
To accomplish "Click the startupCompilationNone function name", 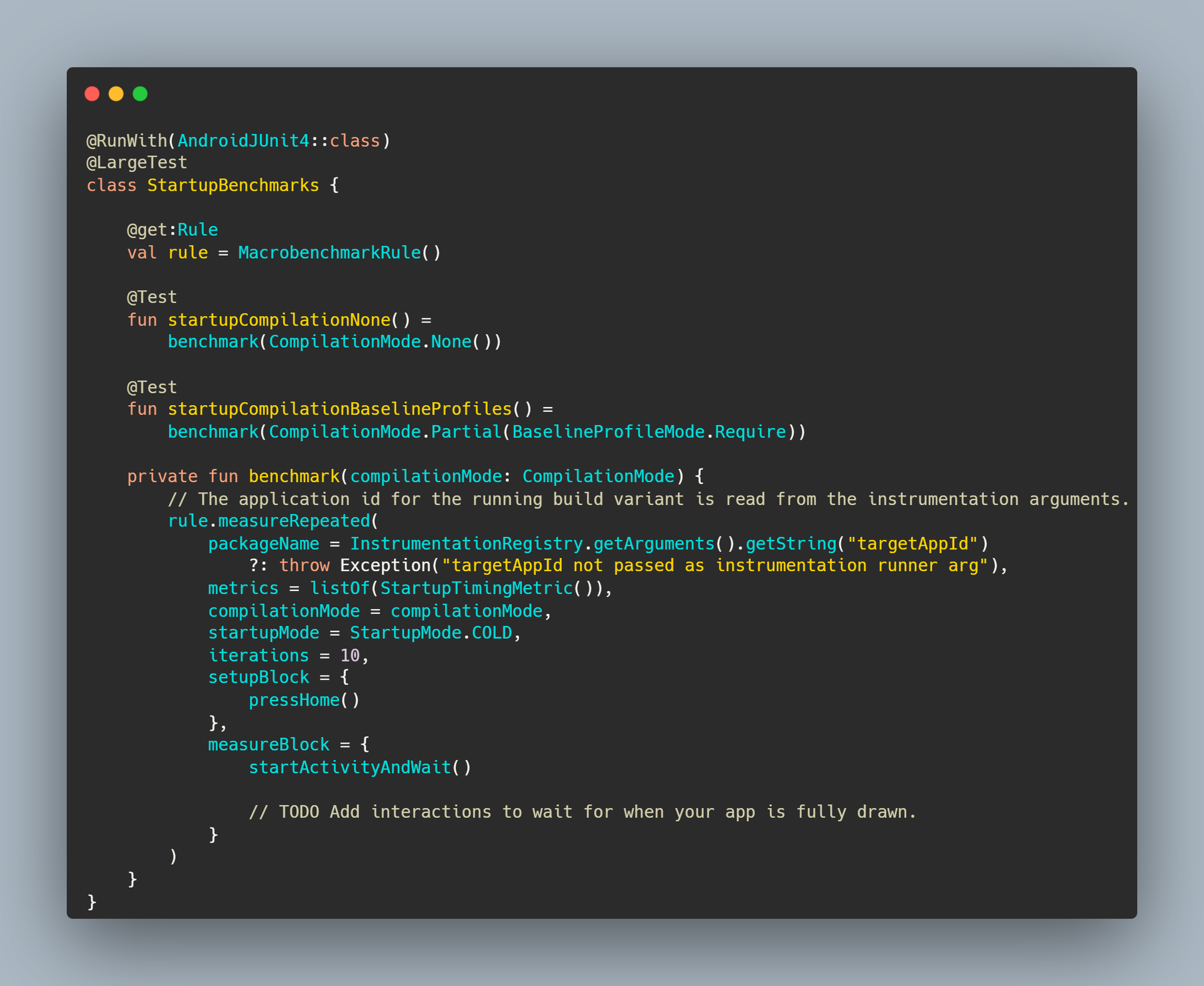I will click(x=279, y=320).
